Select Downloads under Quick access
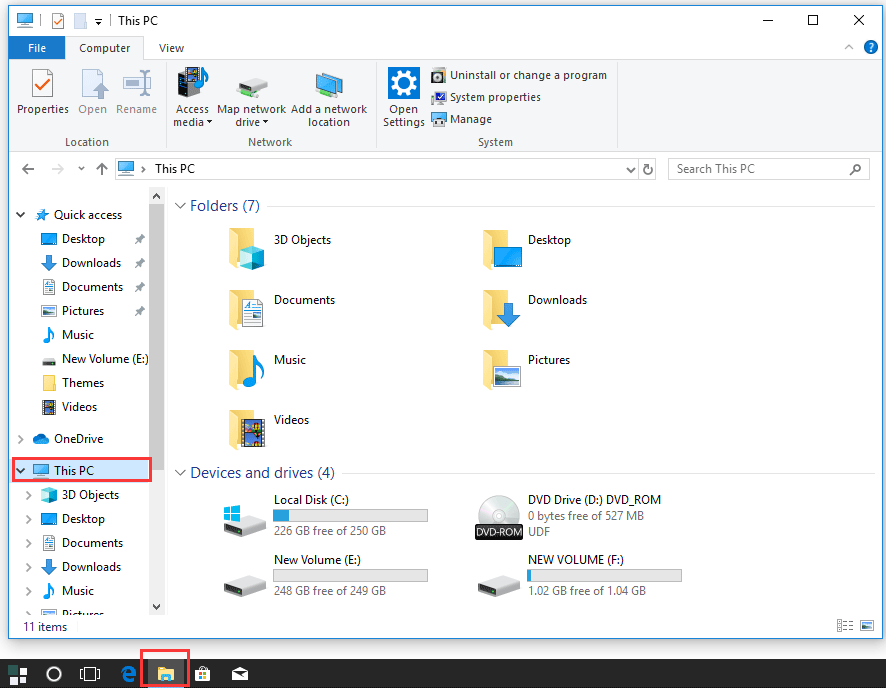This screenshot has height=688, width=886. click(91, 263)
